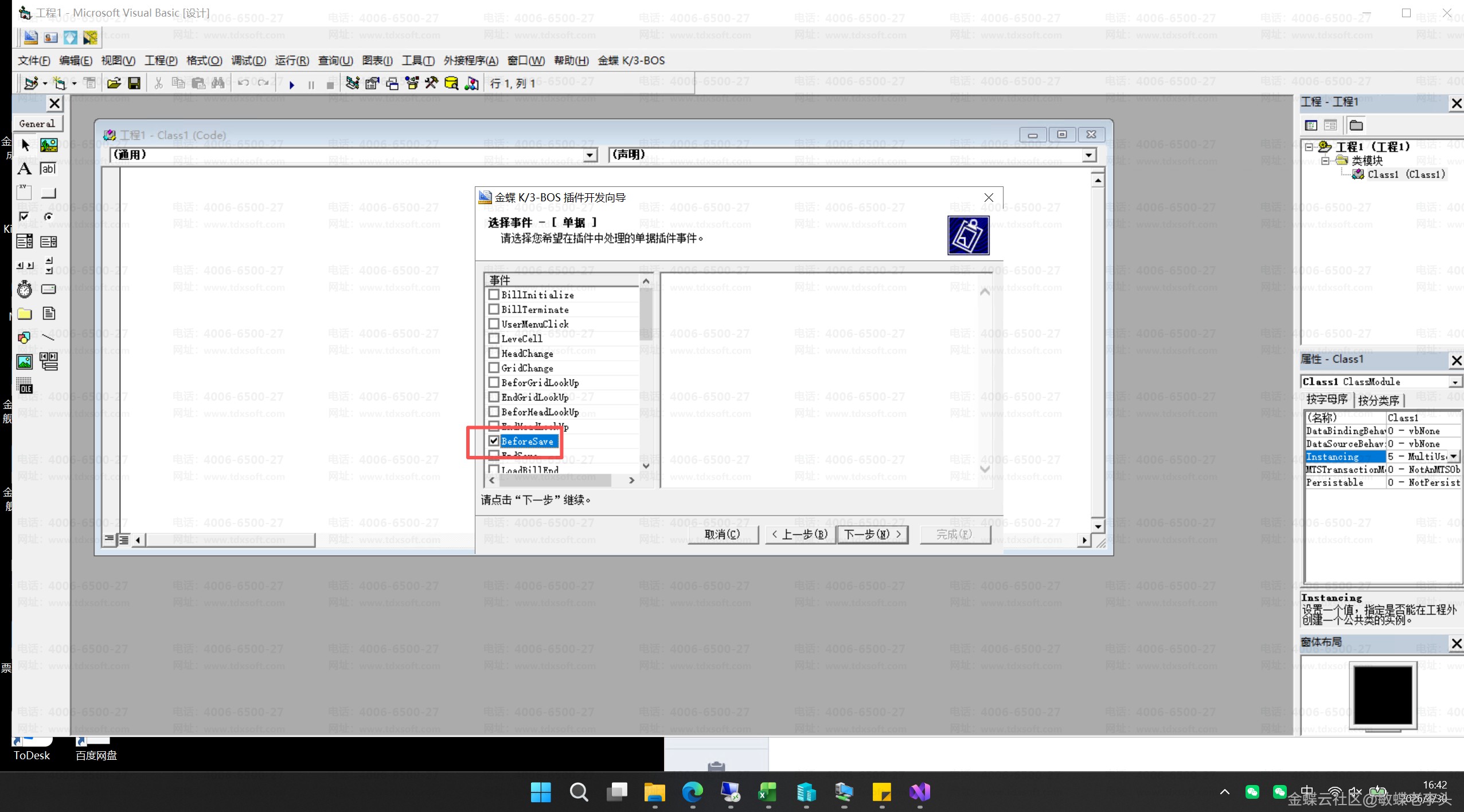Select Class1 (Class1) in project tree

click(1406, 174)
